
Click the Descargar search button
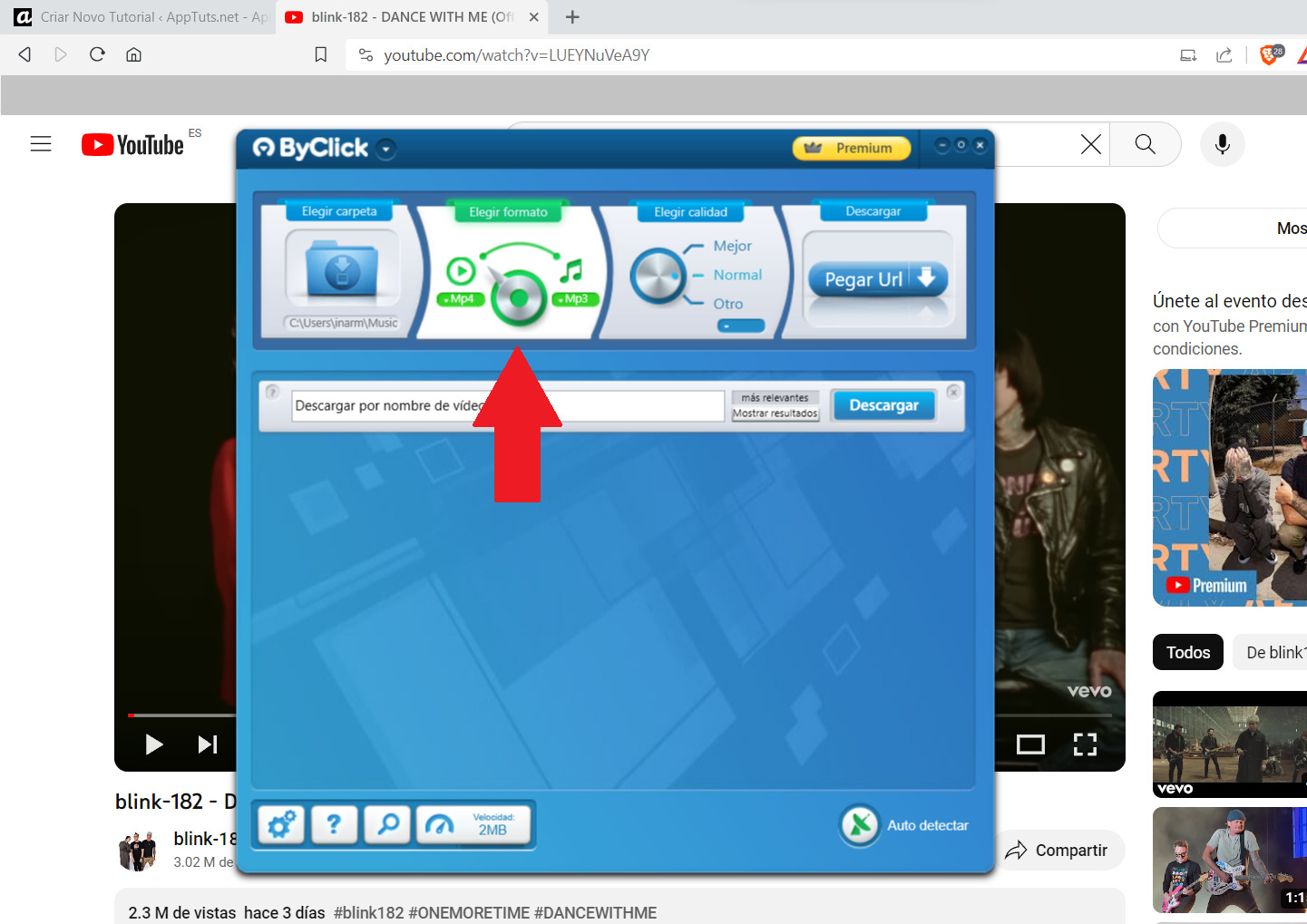[x=883, y=405]
